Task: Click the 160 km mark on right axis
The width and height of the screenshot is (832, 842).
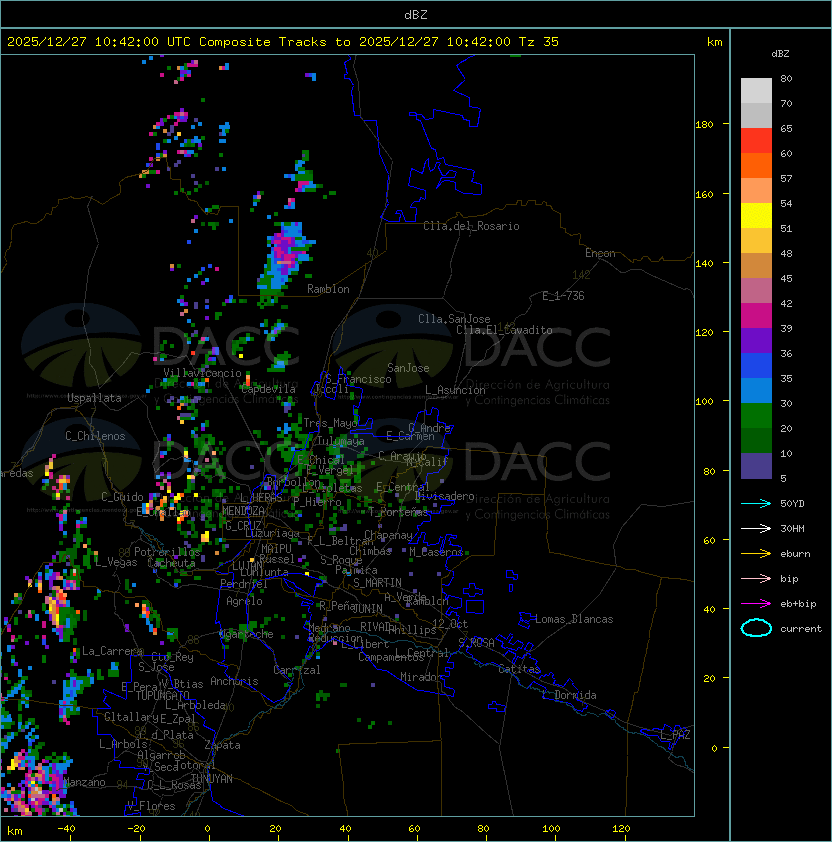Action: (x=704, y=194)
